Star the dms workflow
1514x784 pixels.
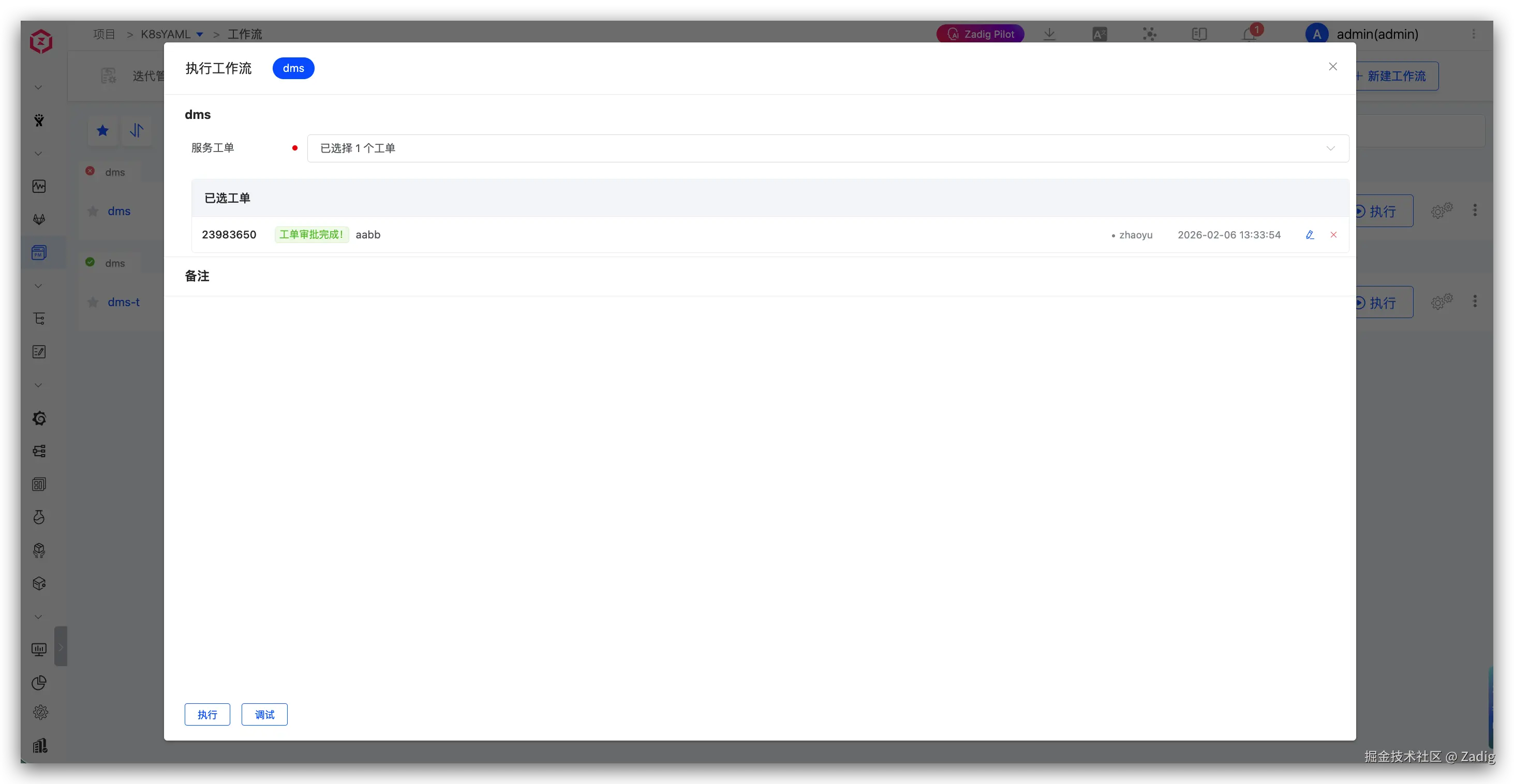(x=93, y=212)
